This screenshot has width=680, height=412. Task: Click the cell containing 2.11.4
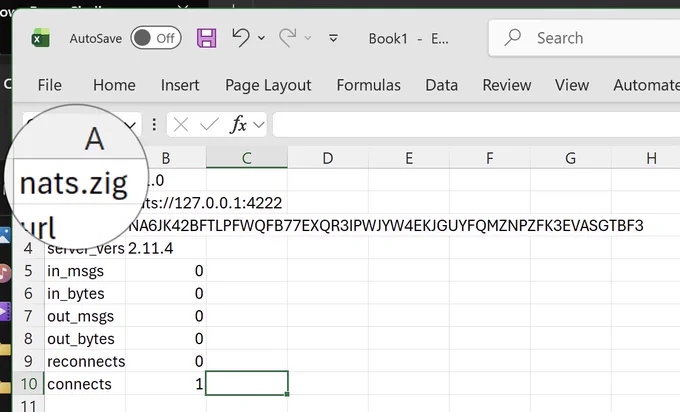point(166,249)
